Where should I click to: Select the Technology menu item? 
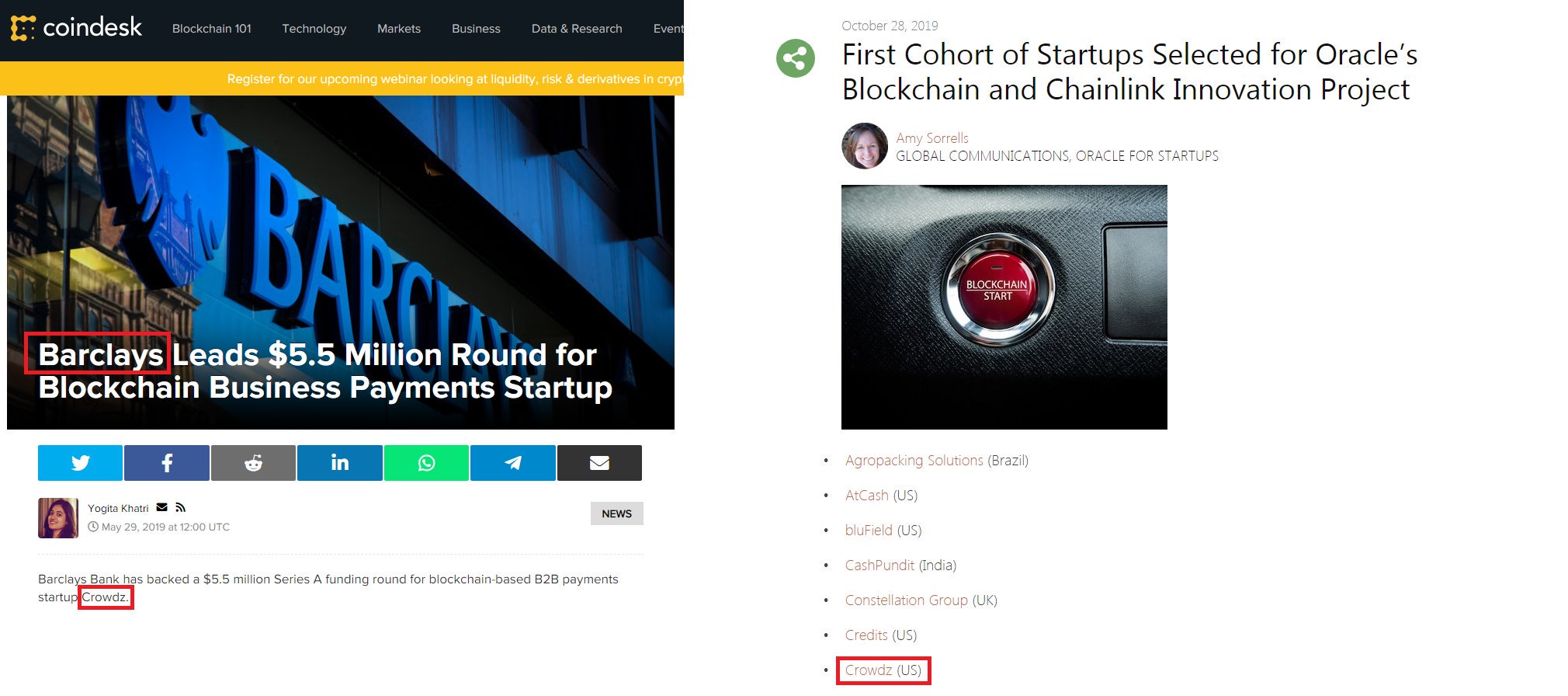(x=314, y=29)
